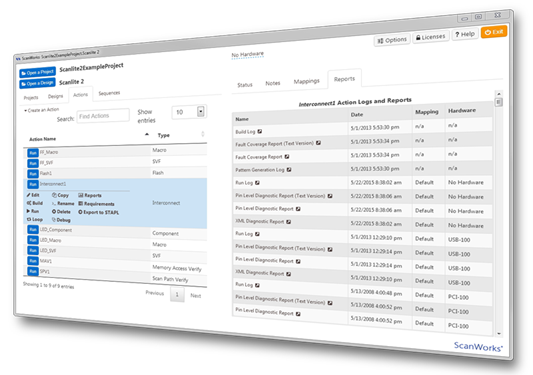533x375 pixels.
Task: Choose Loop for Interconnect1
Action: (35, 219)
